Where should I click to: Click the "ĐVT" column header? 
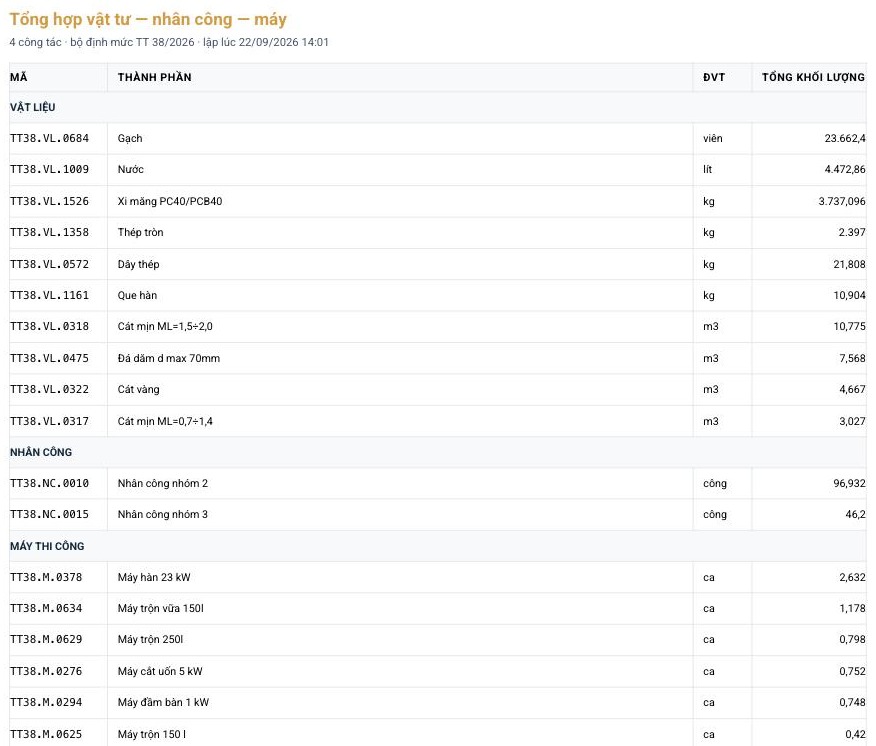[714, 77]
